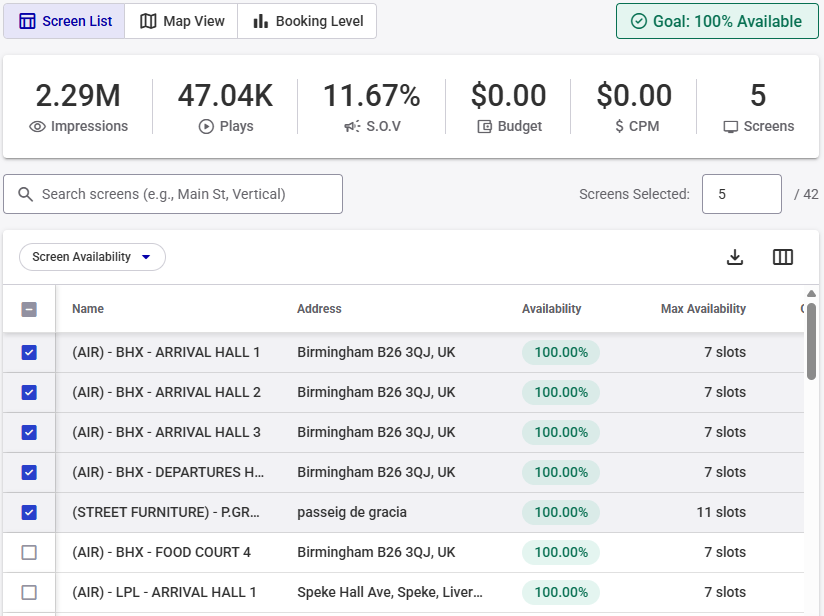Click the megaphone icon beside S.O.V
824x616 pixels.
pos(352,127)
